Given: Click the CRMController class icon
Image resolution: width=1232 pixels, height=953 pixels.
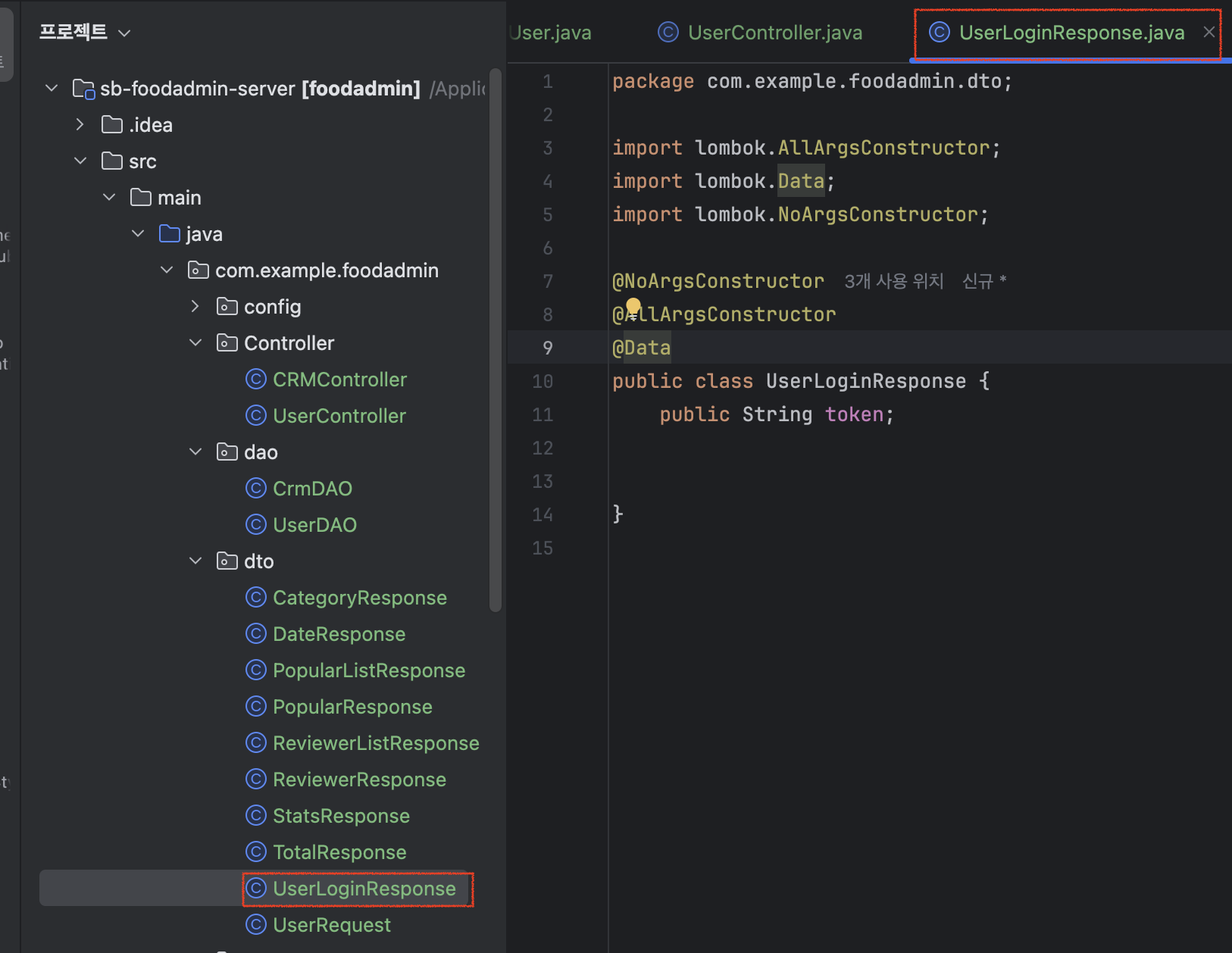Looking at the screenshot, I should [x=256, y=379].
